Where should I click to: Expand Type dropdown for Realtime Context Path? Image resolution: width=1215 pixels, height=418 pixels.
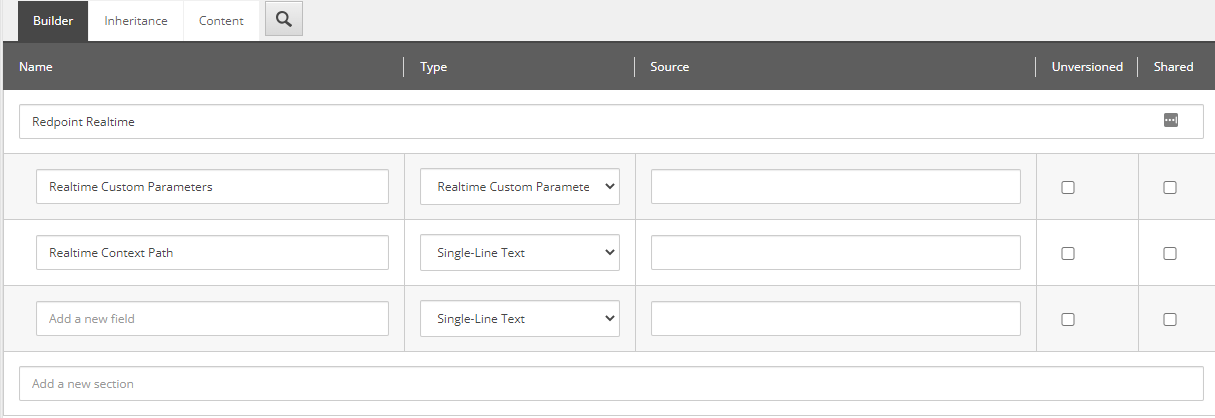519,253
